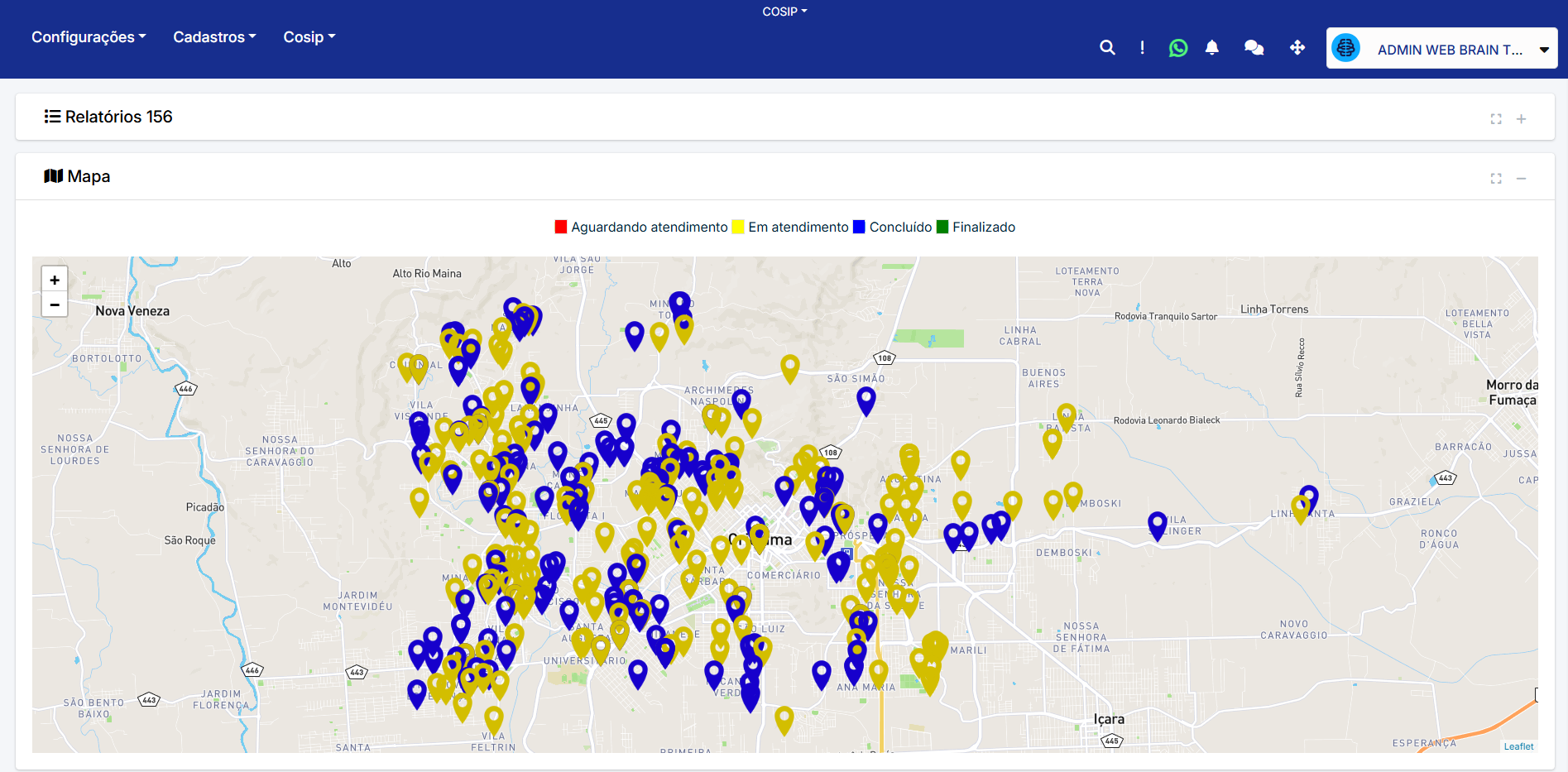Open the Configurações menu

89,37
